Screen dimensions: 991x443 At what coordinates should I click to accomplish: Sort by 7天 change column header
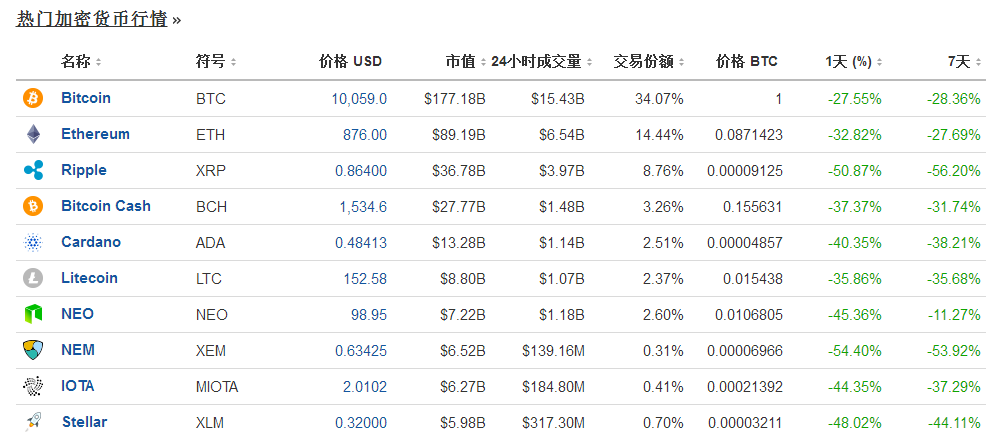pyautogui.click(x=959, y=62)
